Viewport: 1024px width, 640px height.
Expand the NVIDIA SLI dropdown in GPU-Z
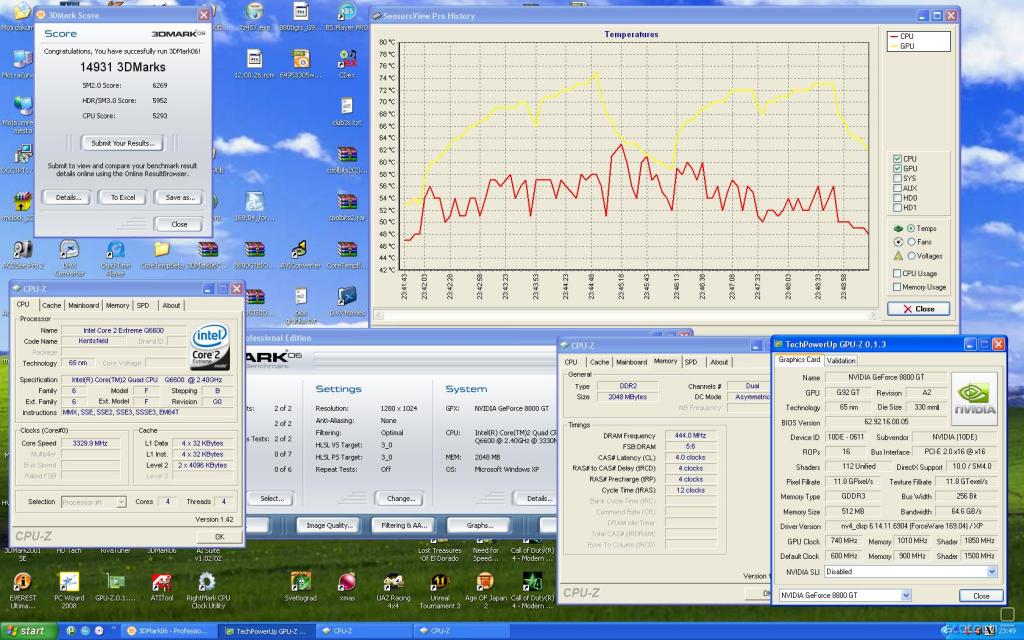click(x=991, y=571)
